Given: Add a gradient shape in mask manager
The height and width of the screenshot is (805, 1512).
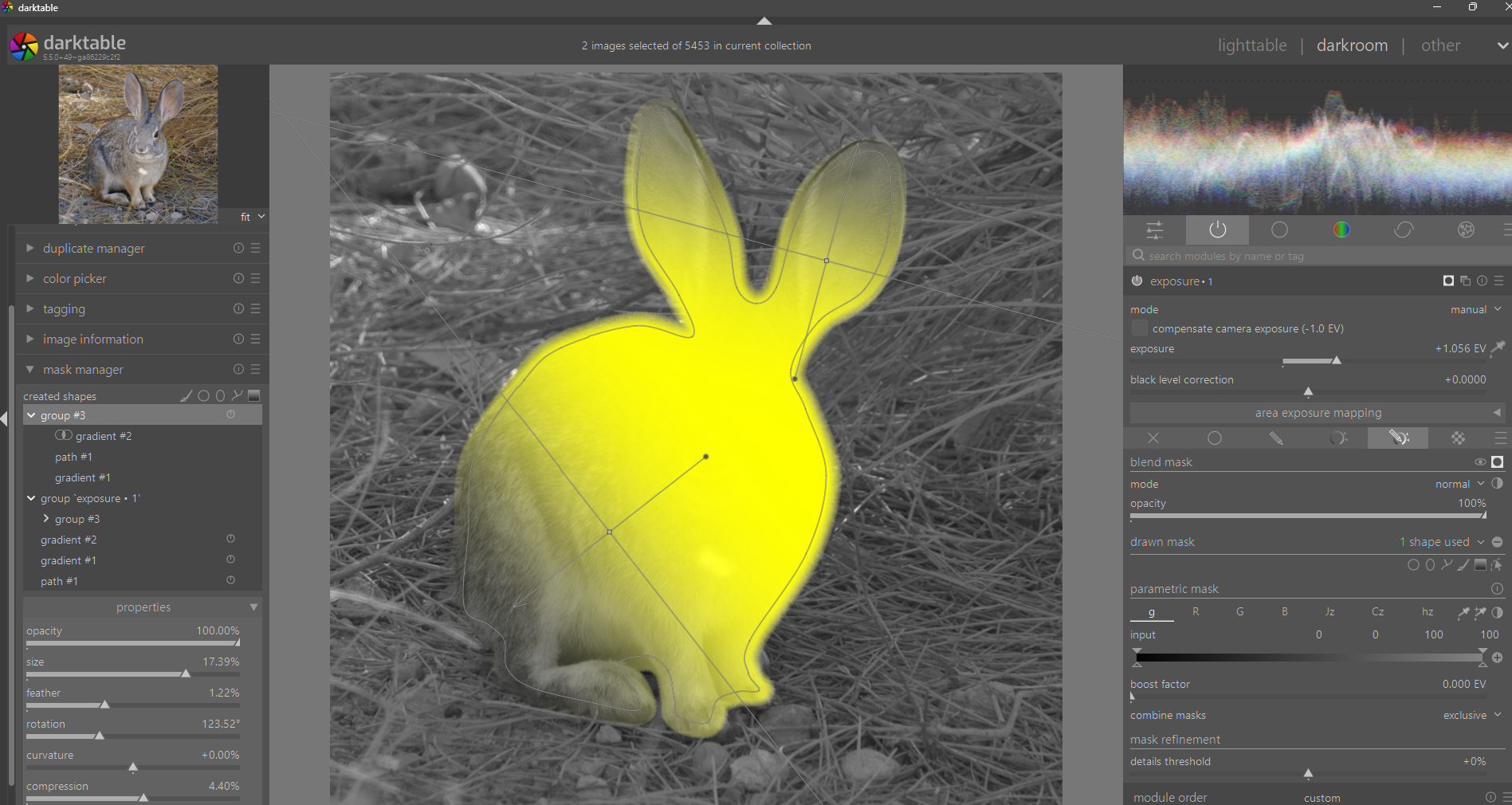Looking at the screenshot, I should (253, 396).
